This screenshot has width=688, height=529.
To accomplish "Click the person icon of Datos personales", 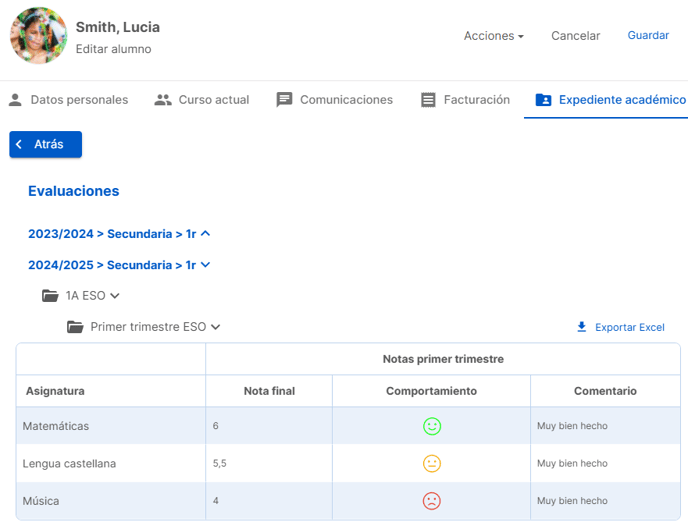I will (x=15, y=100).
